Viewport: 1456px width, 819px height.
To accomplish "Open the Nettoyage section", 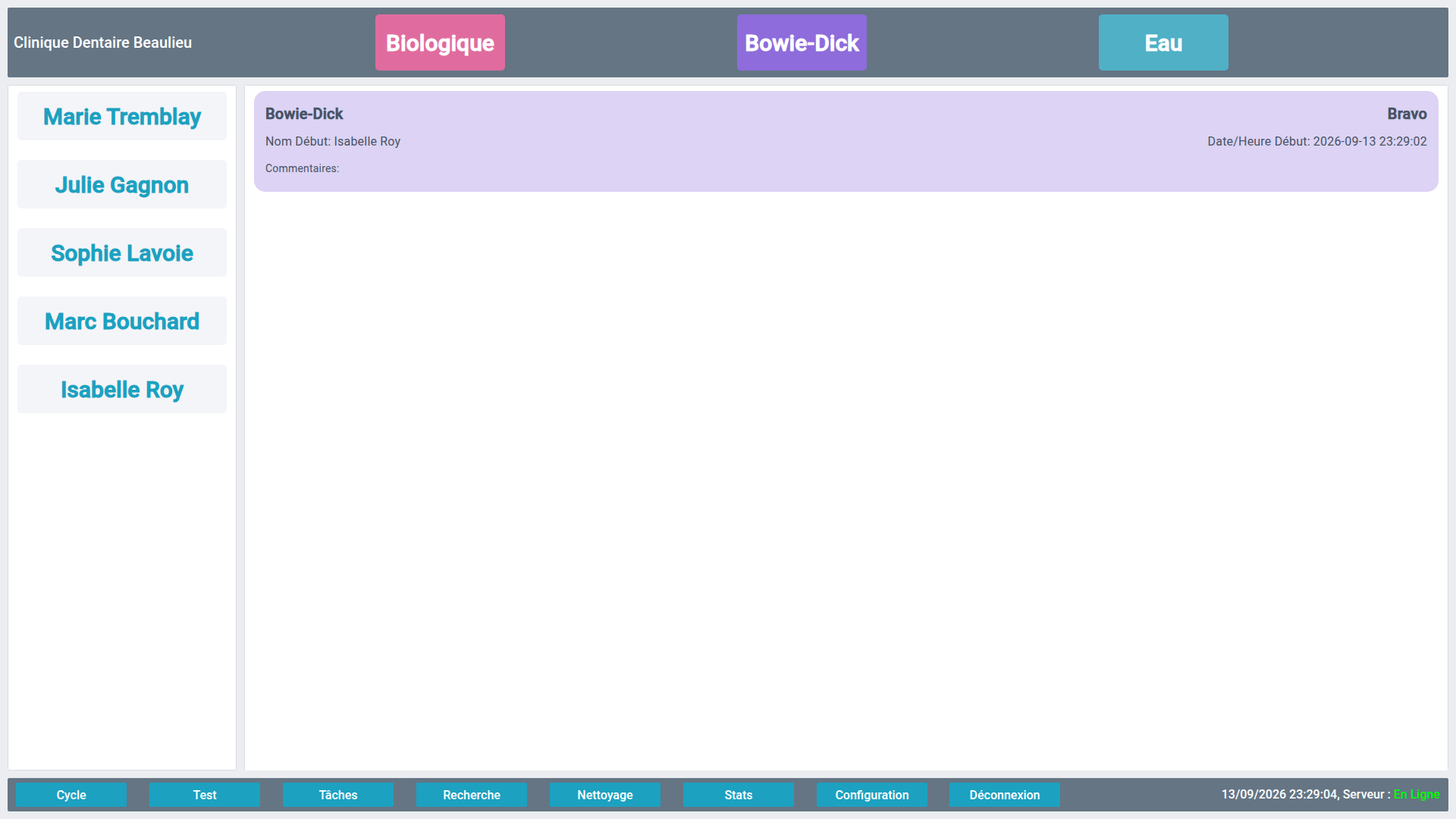I will (605, 795).
